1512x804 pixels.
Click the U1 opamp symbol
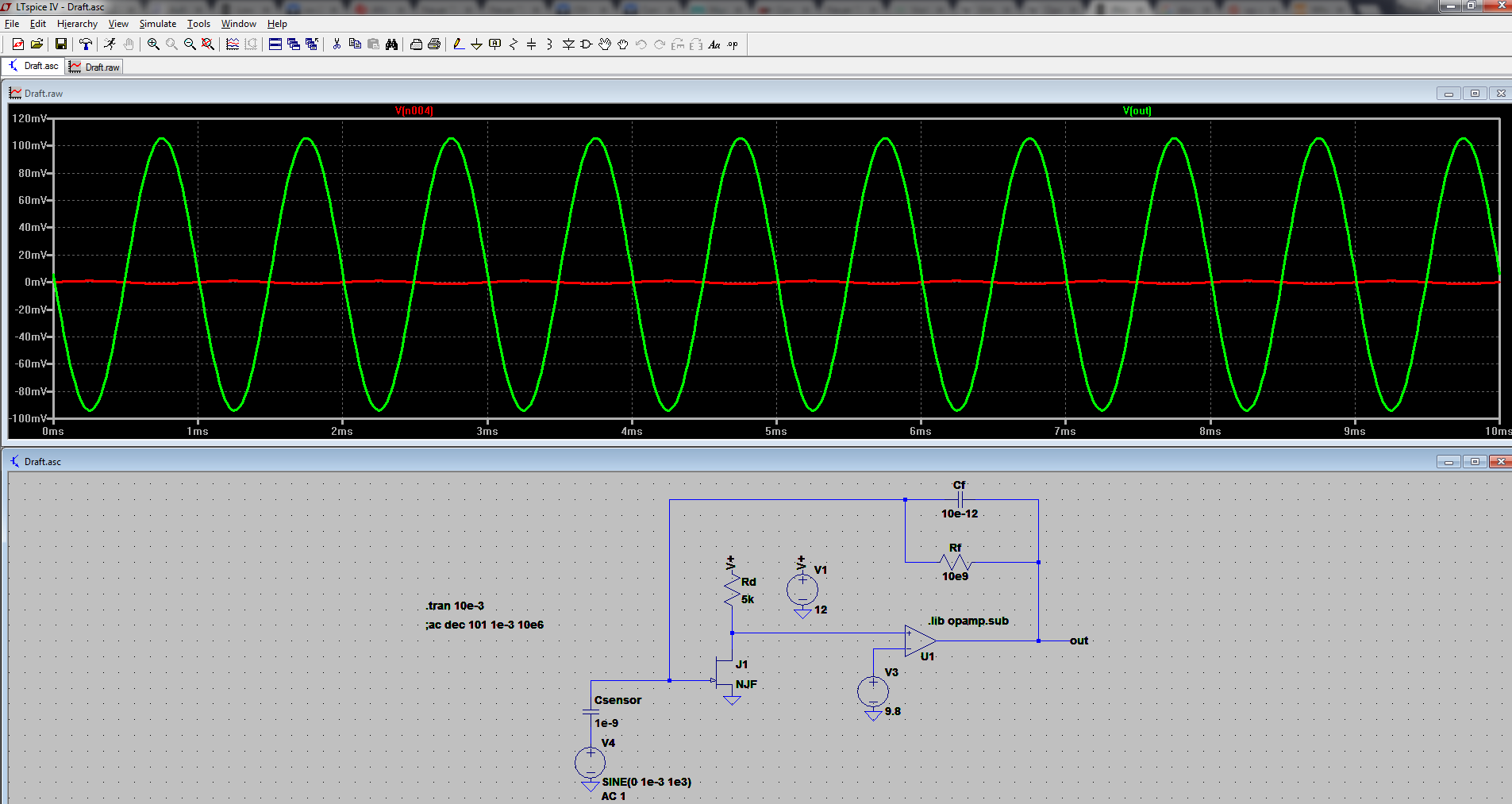(921, 641)
